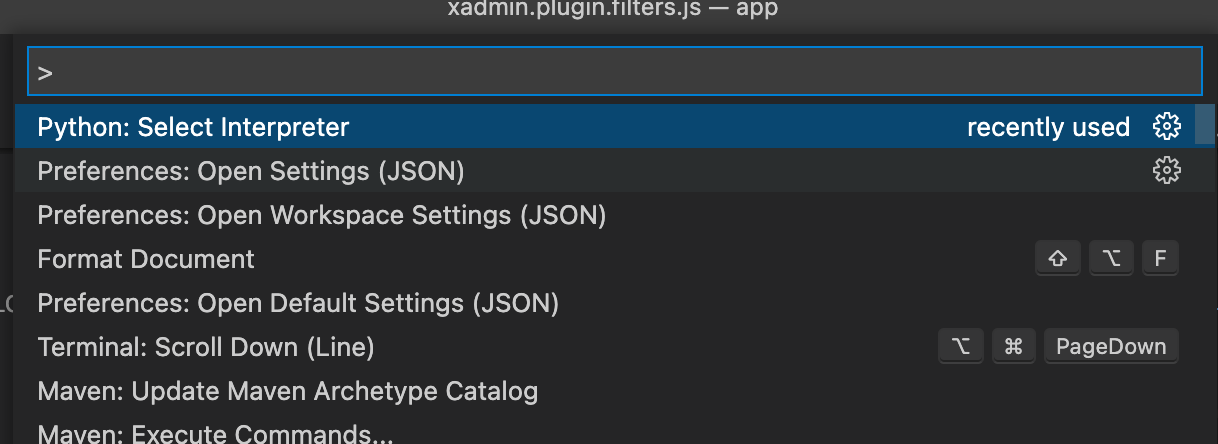Viewport: 1218px width, 444px height.
Task: Select Preferences: Open Workspace Settings (JSON)
Action: pos(321,215)
